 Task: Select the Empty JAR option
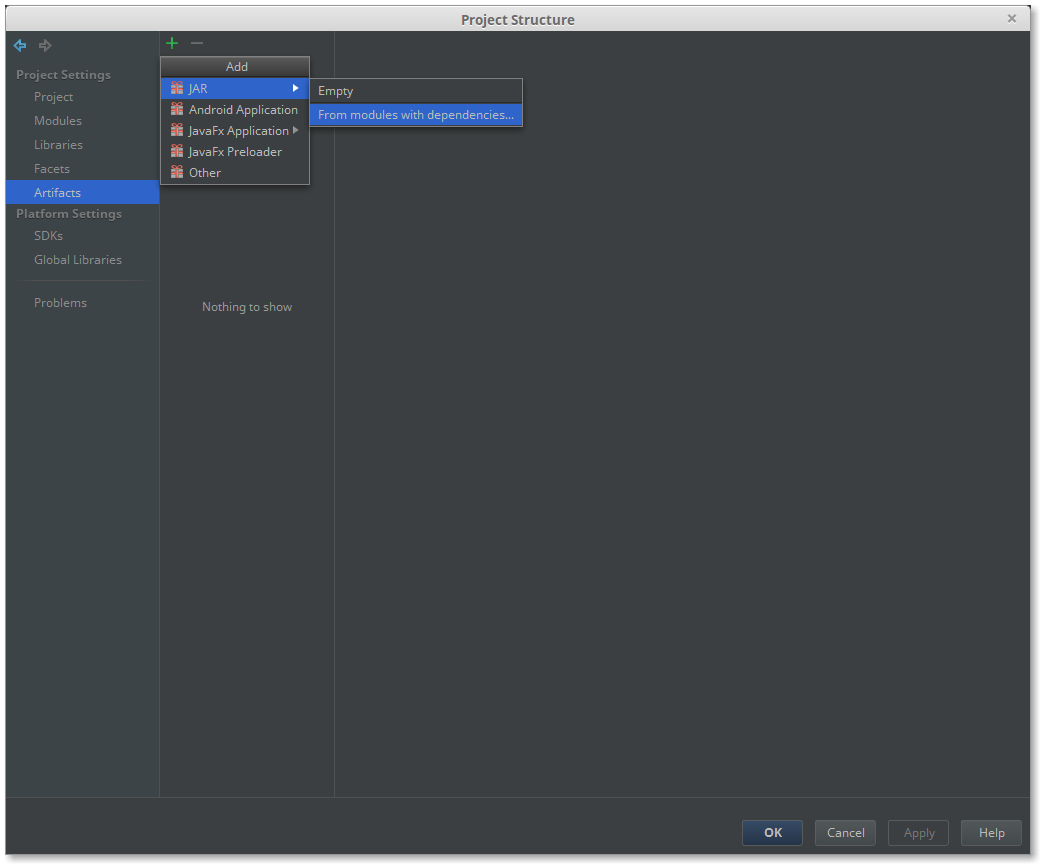[x=336, y=91]
